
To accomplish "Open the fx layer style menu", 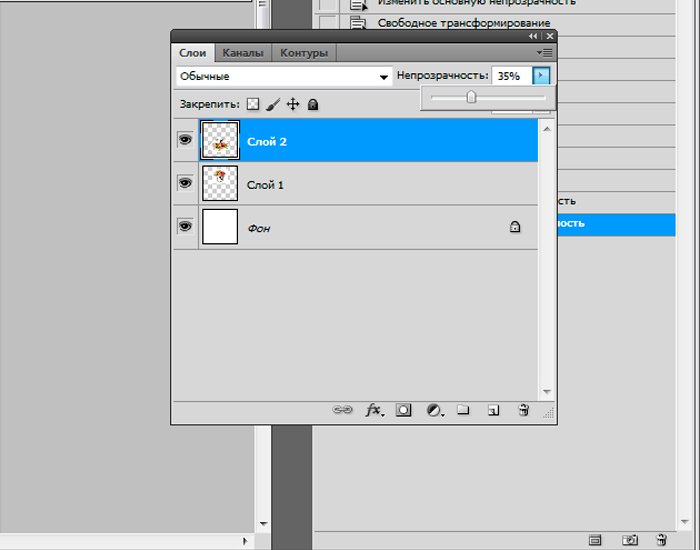I will pos(374,410).
